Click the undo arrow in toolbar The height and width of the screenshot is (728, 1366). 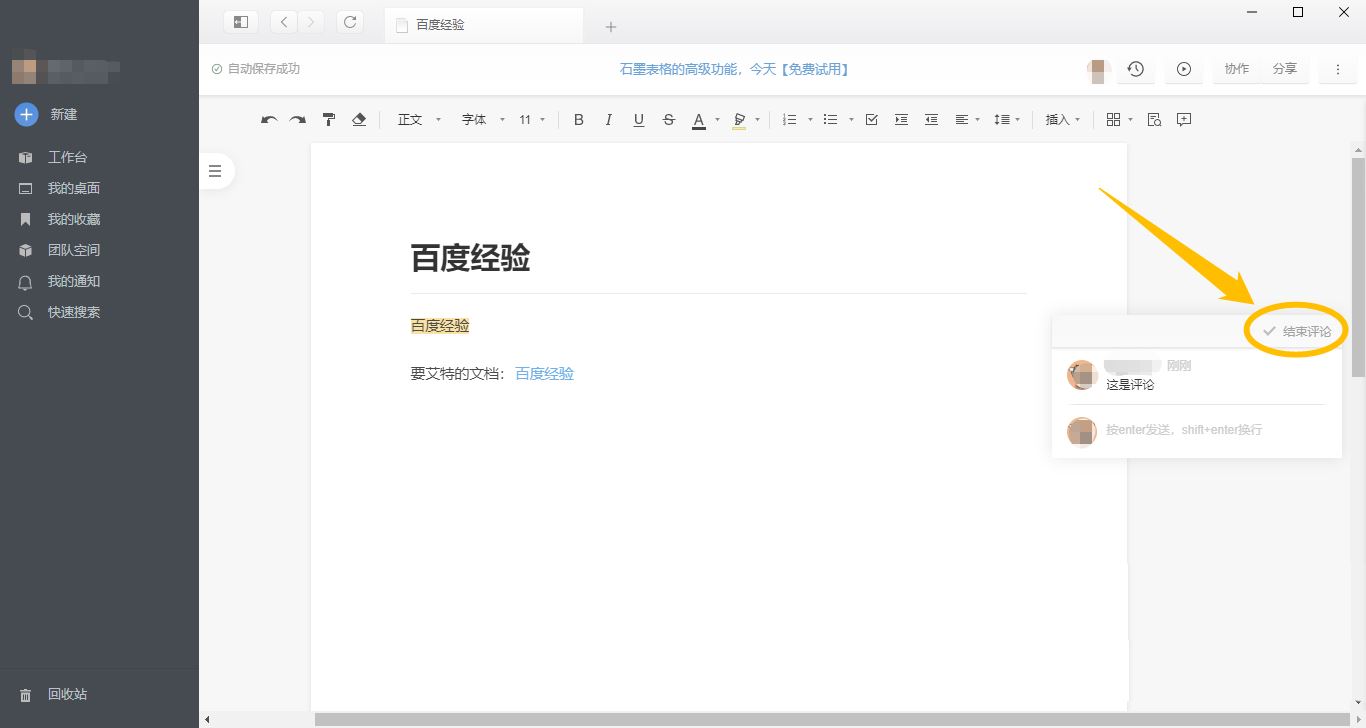click(268, 120)
